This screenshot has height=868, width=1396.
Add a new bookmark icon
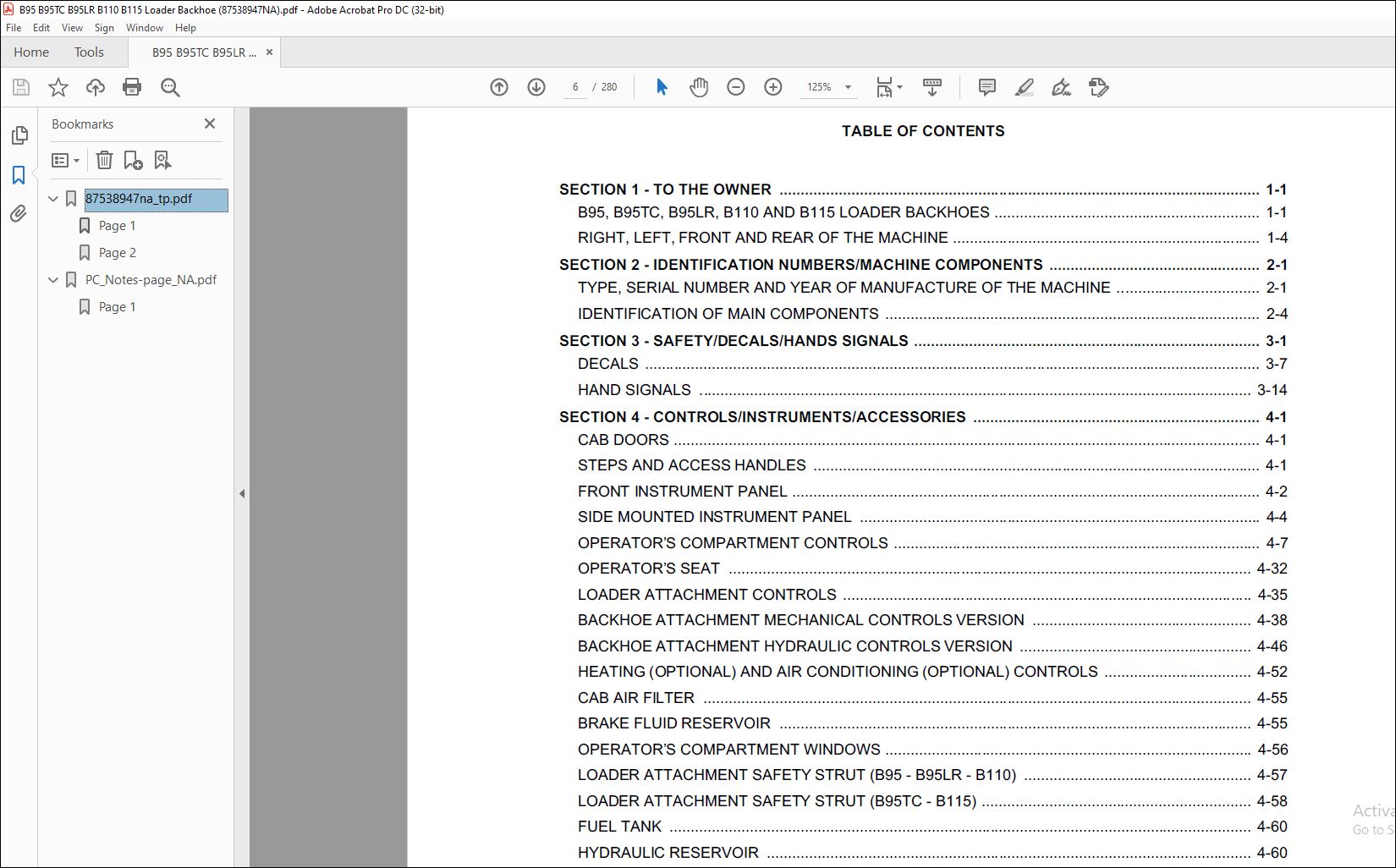coord(133,160)
